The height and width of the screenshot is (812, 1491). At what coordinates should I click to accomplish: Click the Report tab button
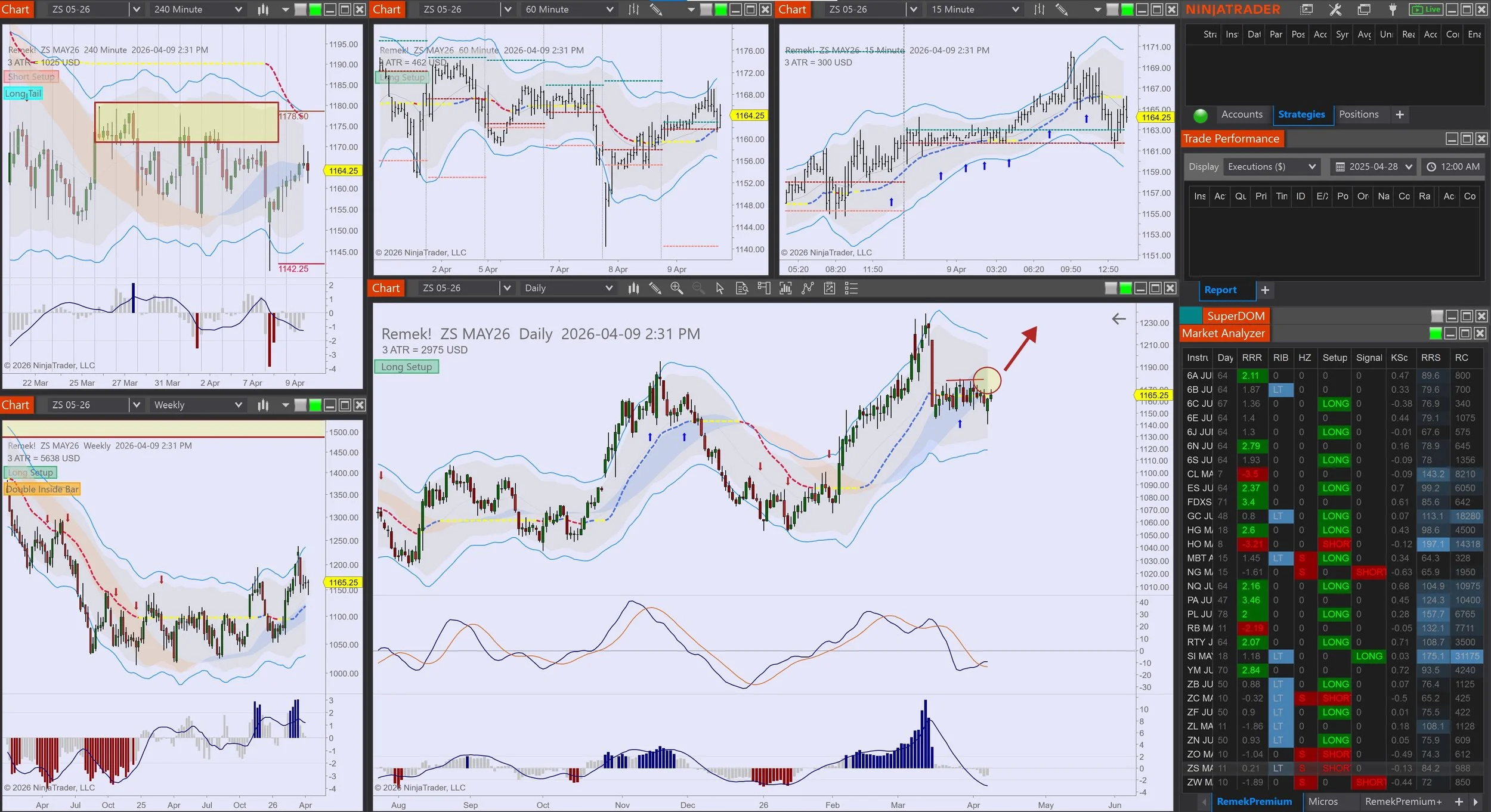pyautogui.click(x=1220, y=290)
